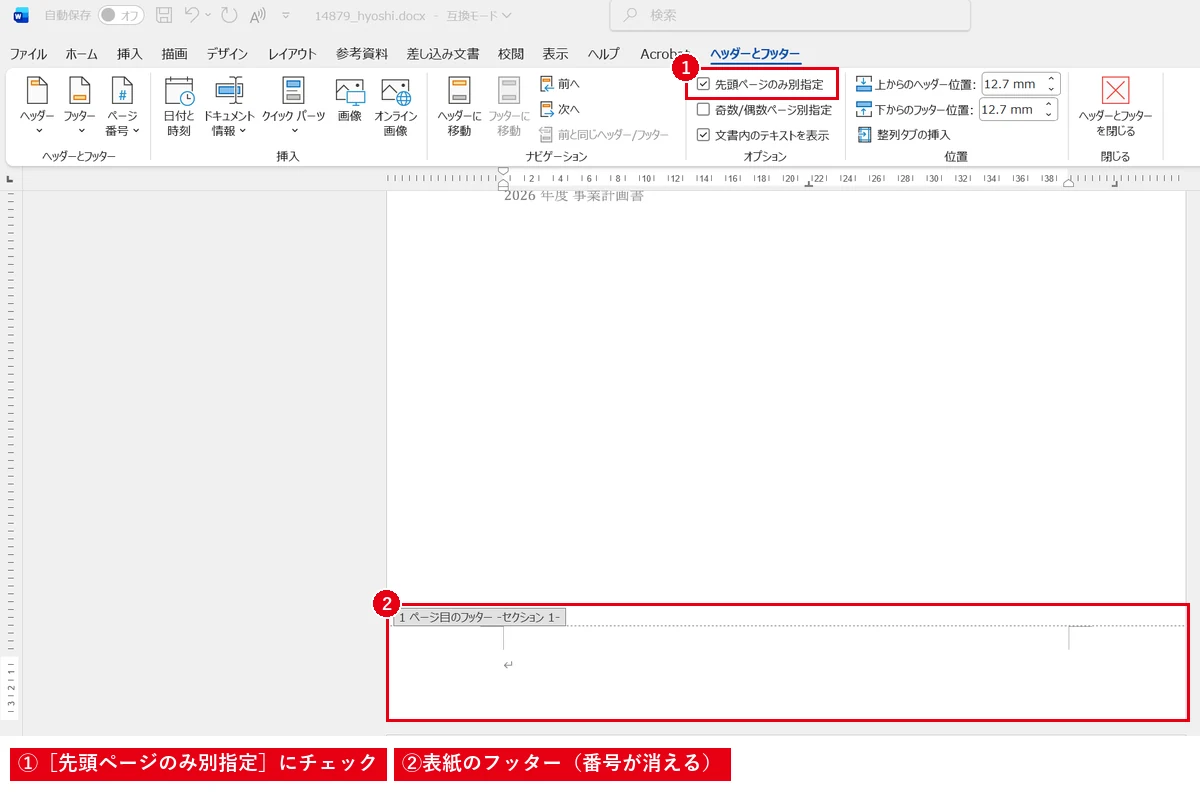Switch to 表示 (View) tab
Image resolution: width=1200 pixels, height=792 pixels.
tap(555, 54)
